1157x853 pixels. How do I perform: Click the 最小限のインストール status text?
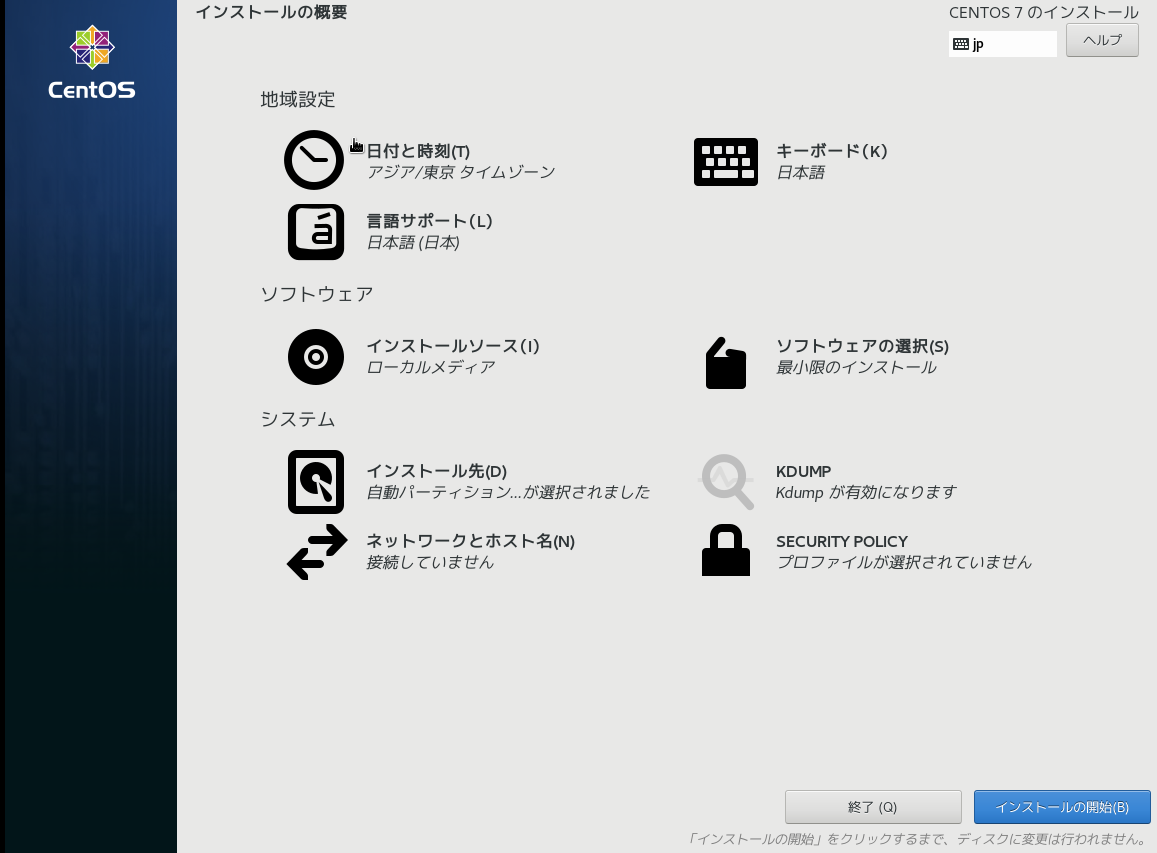(856, 367)
